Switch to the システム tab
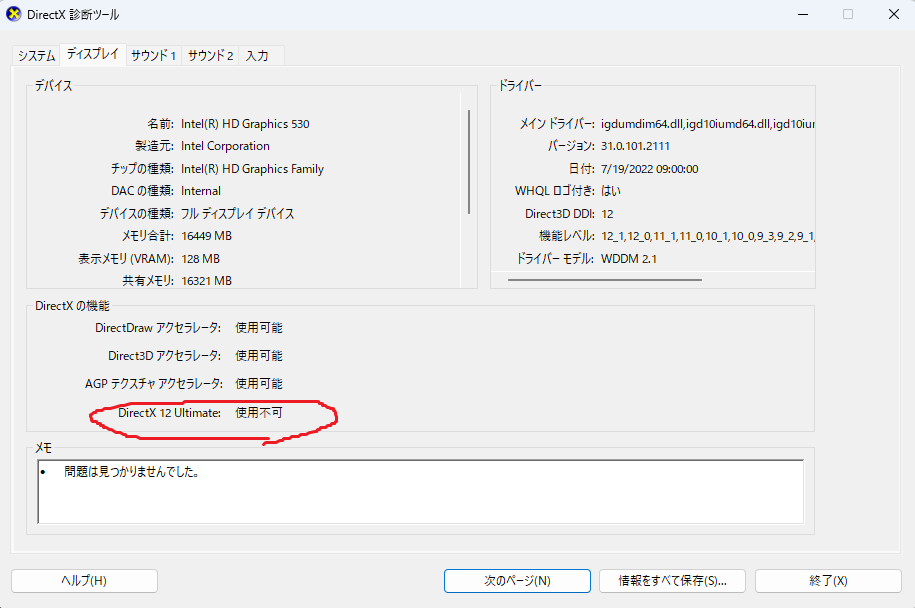This screenshot has width=915, height=608. 36,55
